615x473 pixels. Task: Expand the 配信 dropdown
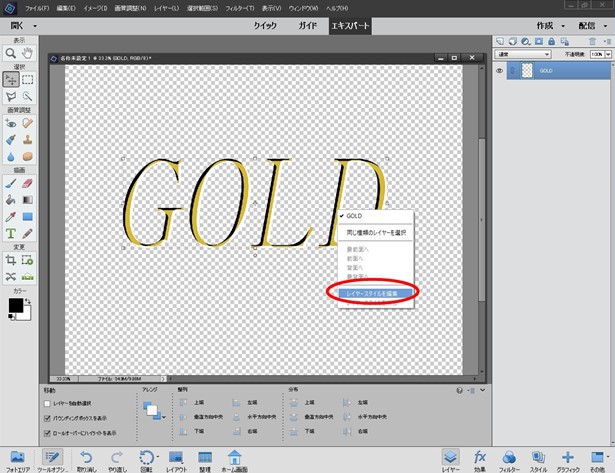click(x=606, y=26)
